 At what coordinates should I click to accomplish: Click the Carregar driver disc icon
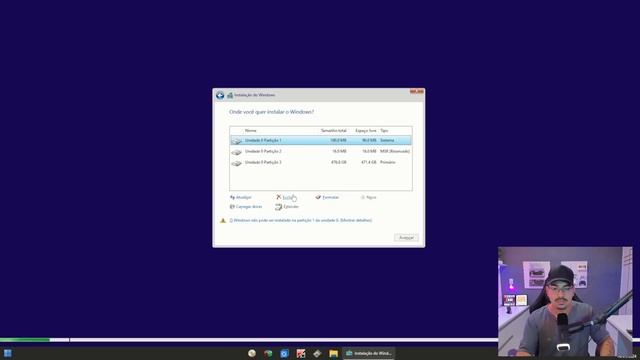point(232,207)
